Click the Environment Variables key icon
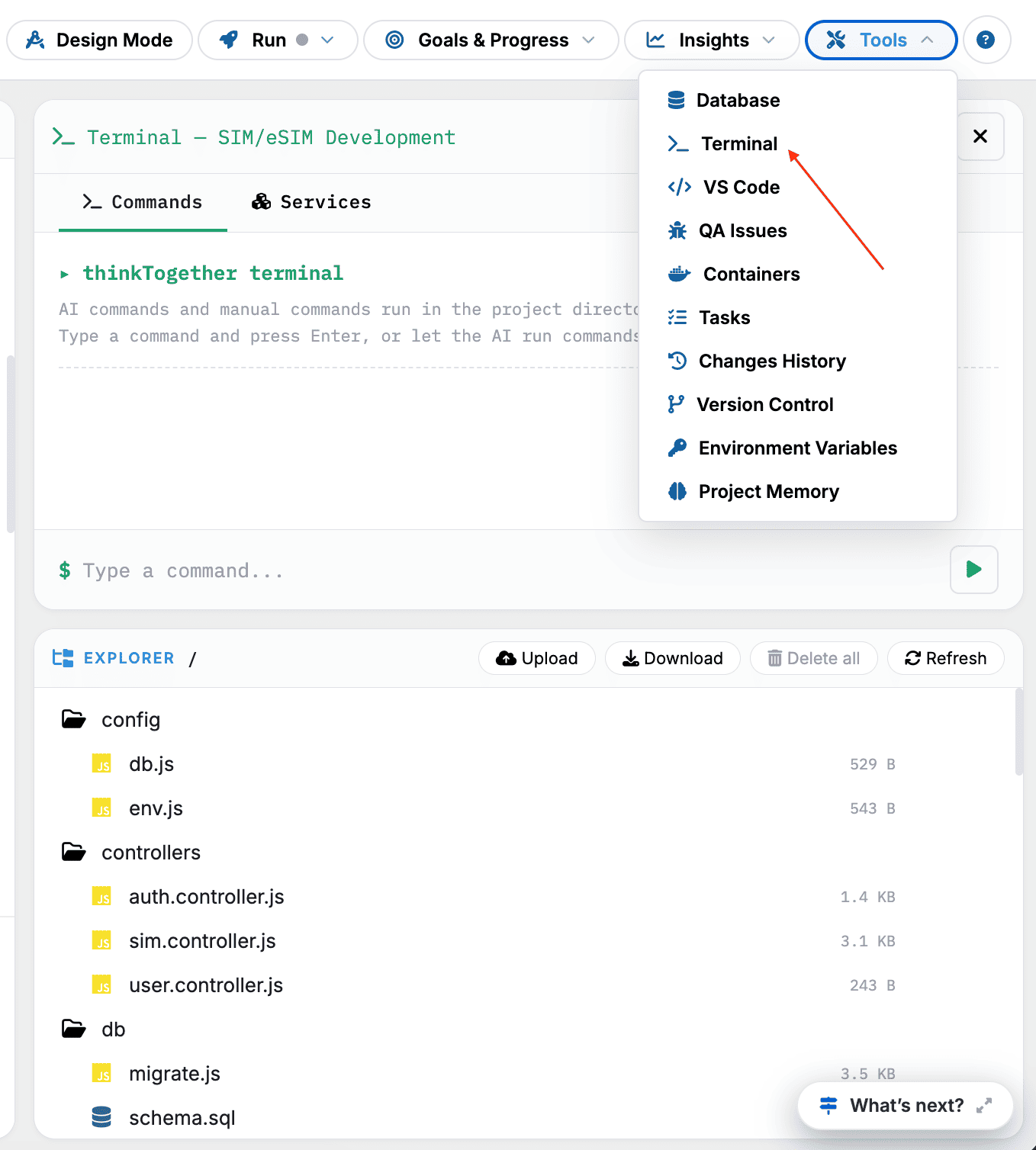Viewport: 1036px width, 1150px height. click(x=677, y=448)
